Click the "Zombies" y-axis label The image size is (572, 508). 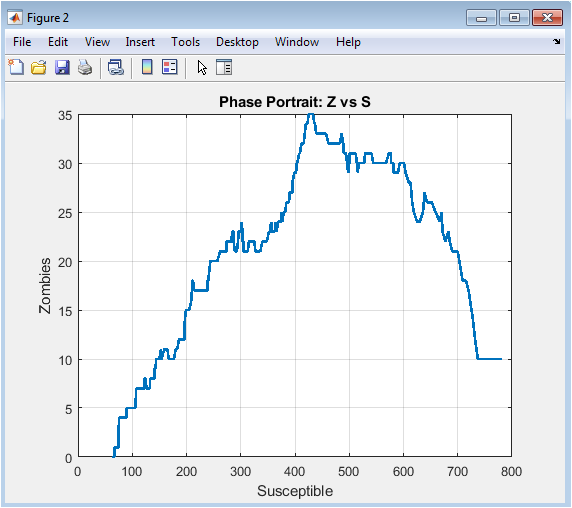pyautogui.click(x=45, y=286)
